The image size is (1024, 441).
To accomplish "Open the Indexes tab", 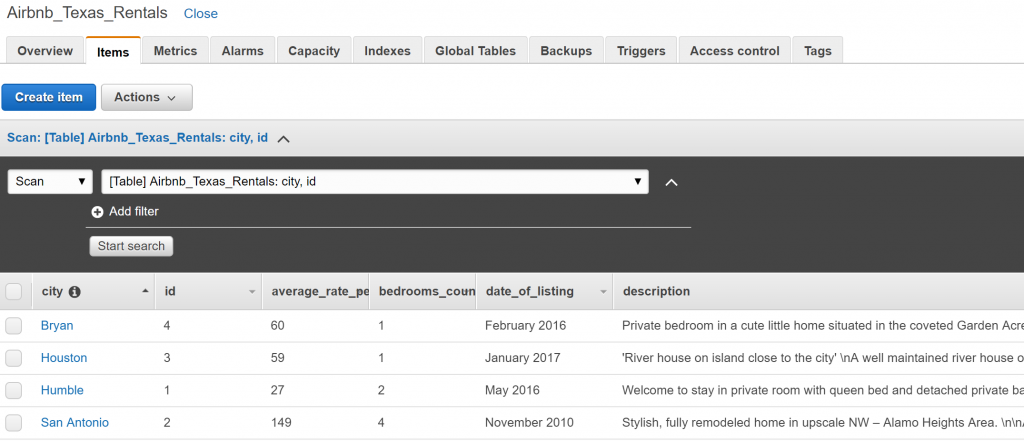I will 387,51.
